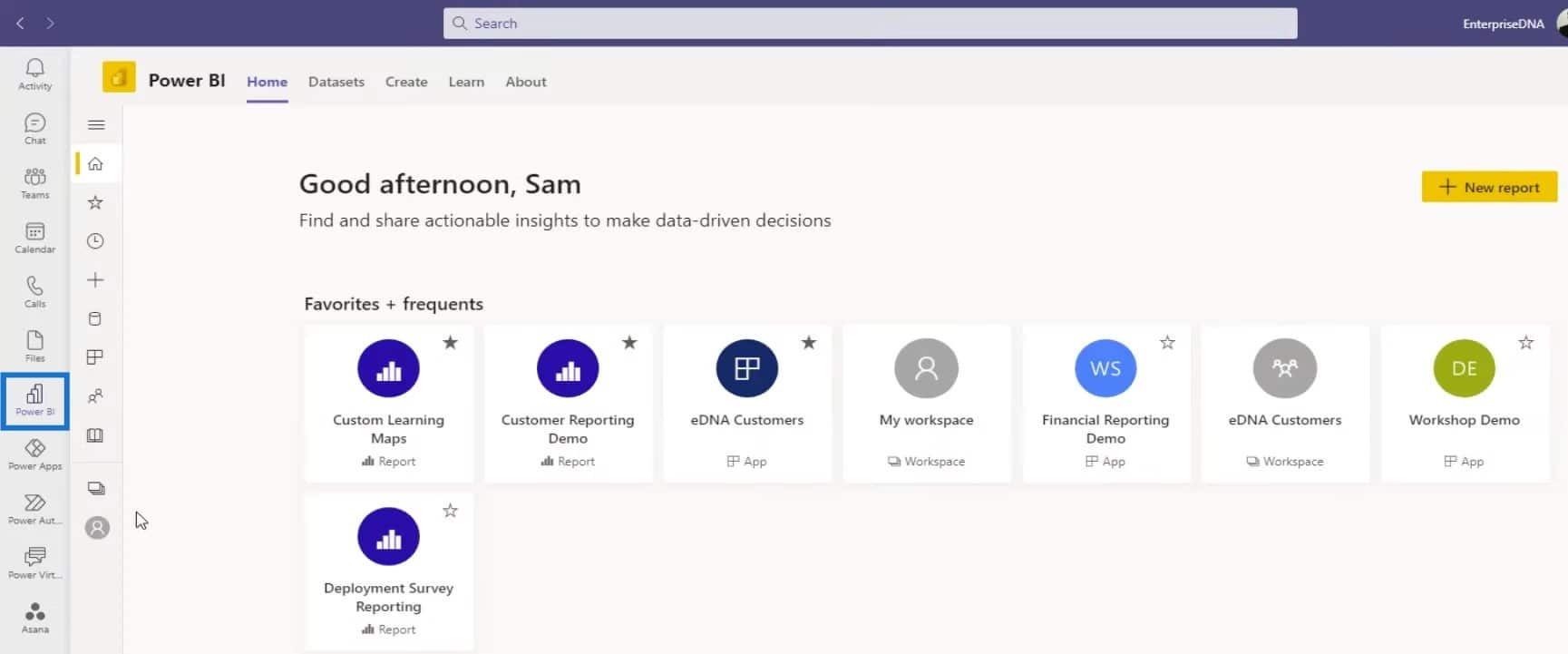Go back with the back arrow
The height and width of the screenshot is (654, 1568).
[x=20, y=24]
